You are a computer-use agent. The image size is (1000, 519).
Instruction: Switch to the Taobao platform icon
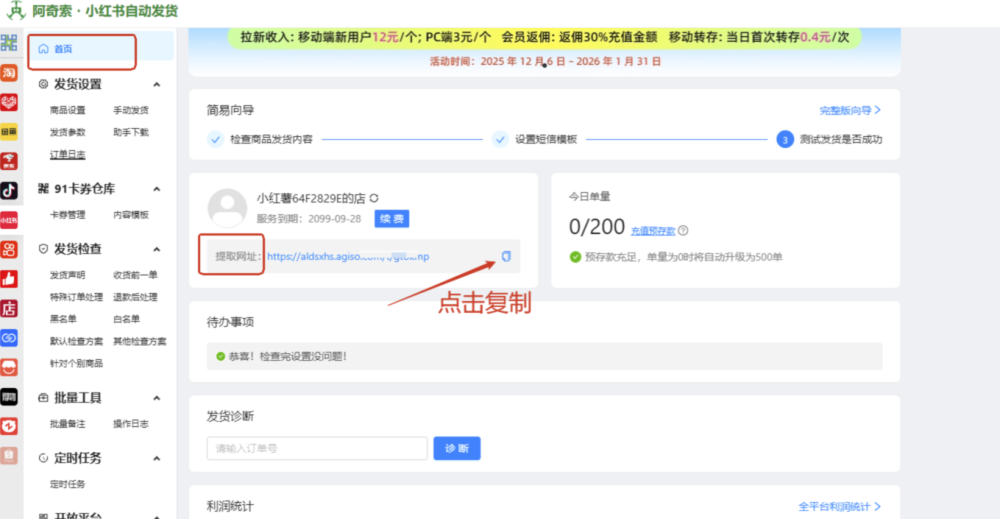9,73
